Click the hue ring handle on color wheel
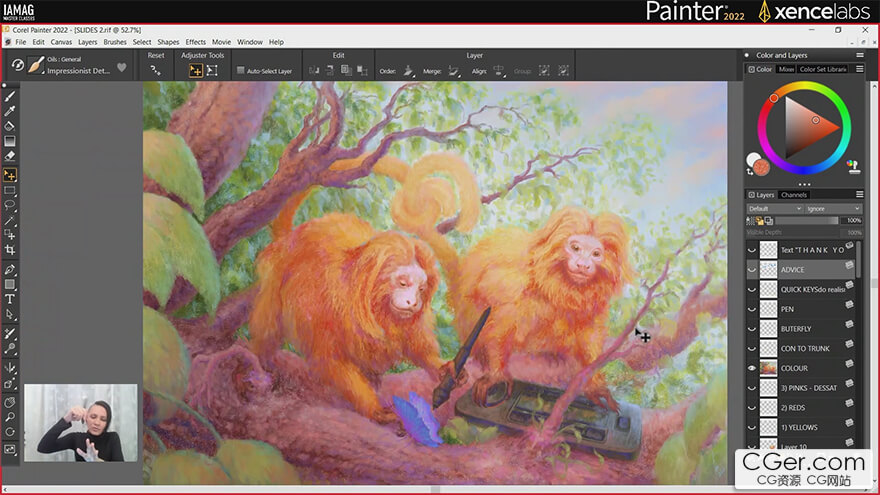This screenshot has width=880, height=495. 773,98
